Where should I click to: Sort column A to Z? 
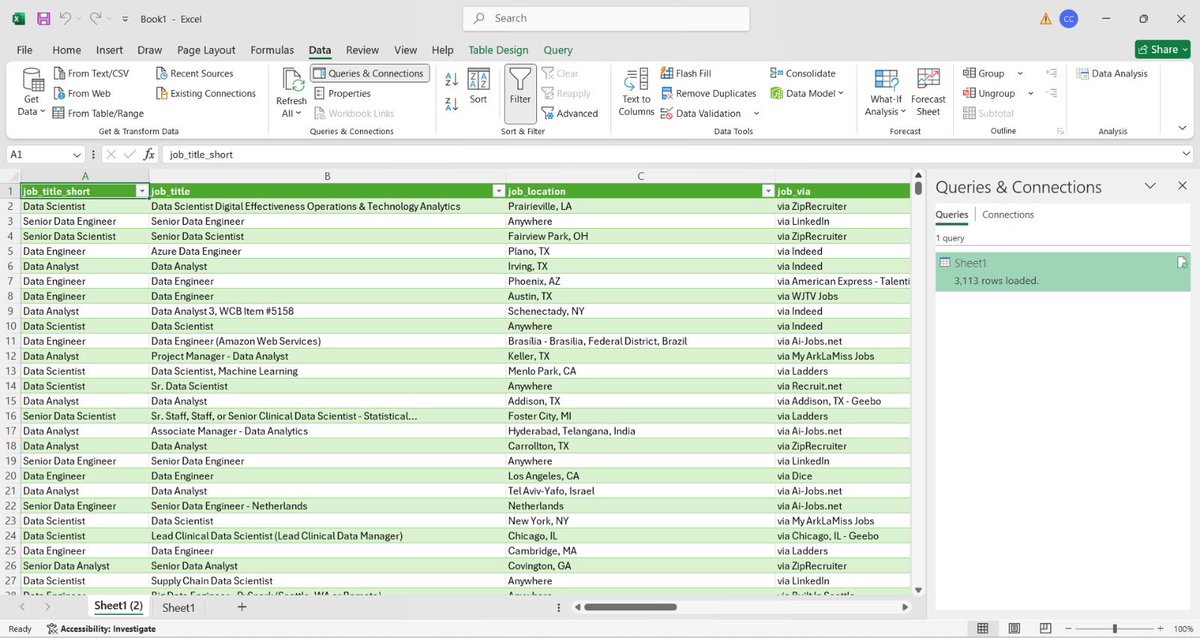pos(451,78)
